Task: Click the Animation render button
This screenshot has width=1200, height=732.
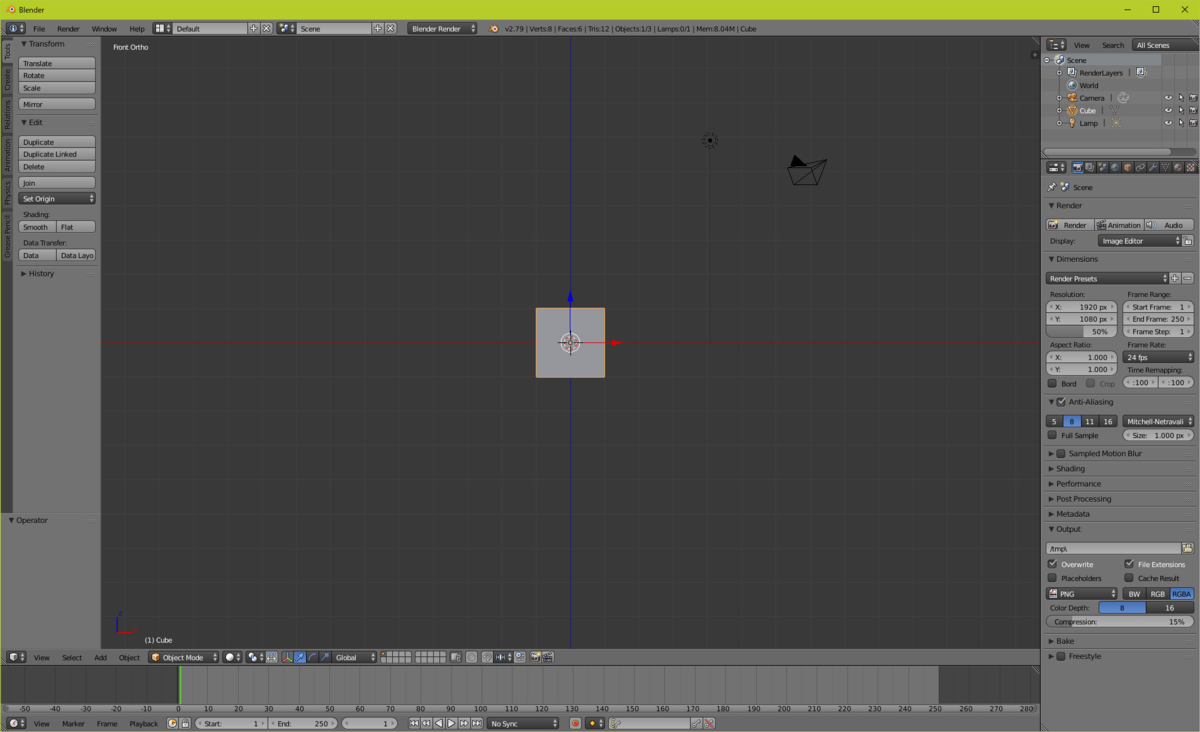Action: coord(1118,225)
